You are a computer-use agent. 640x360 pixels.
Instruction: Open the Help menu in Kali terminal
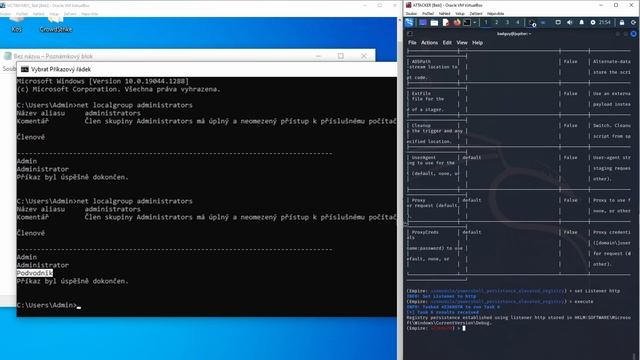(478, 42)
